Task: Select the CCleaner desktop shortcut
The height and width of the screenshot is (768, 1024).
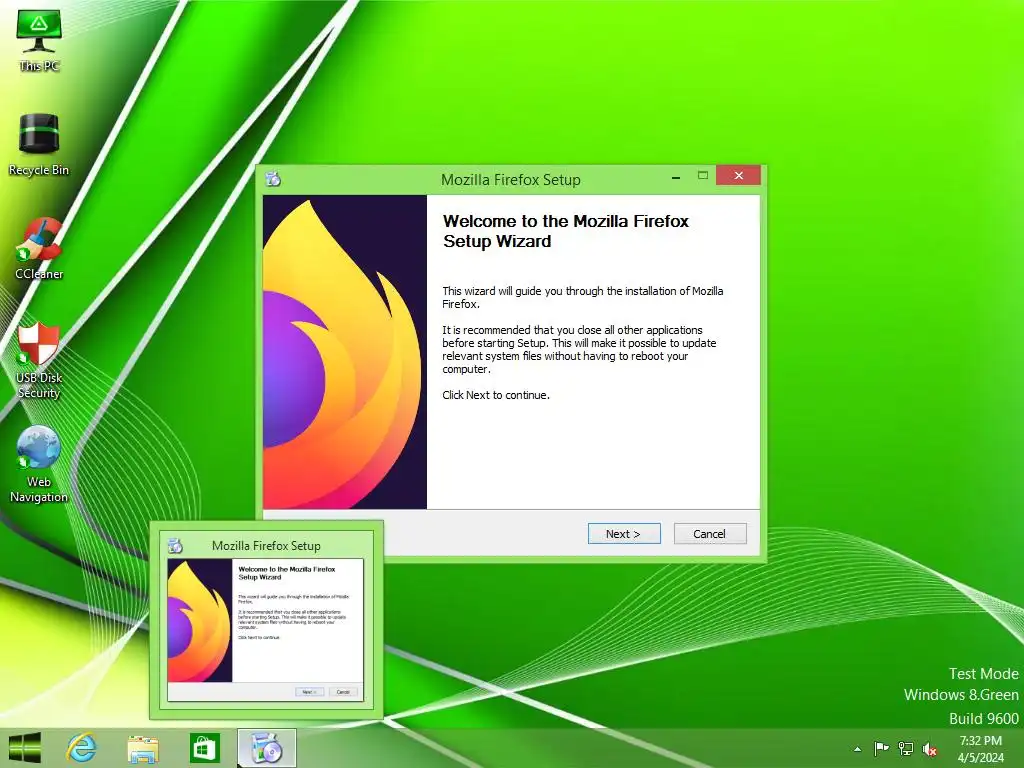Action: point(39,249)
